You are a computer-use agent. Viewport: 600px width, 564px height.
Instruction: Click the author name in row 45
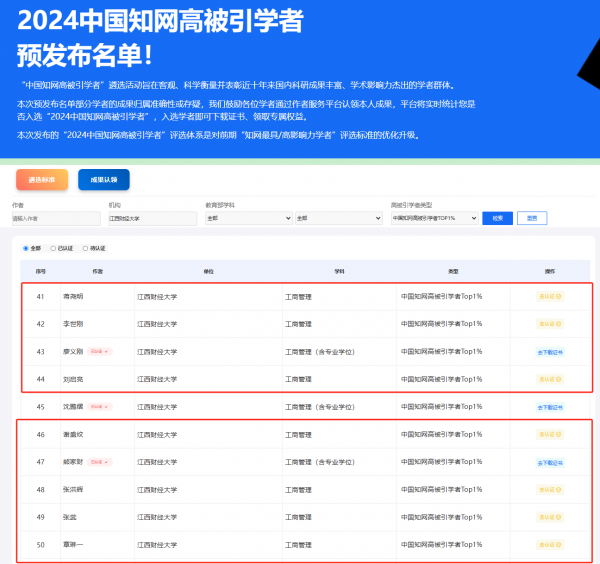pos(73,407)
